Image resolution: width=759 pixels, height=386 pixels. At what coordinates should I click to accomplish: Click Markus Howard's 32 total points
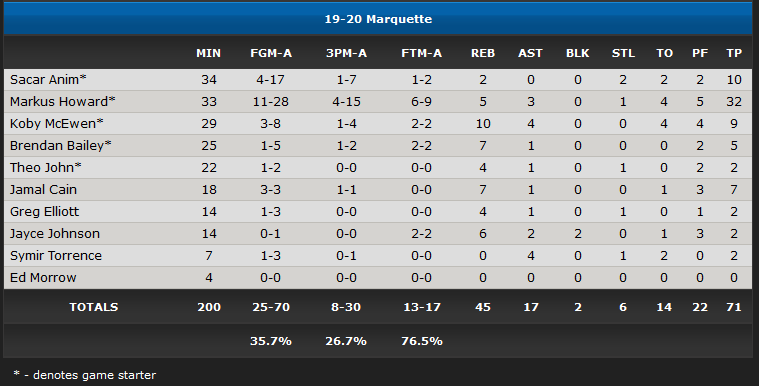click(734, 102)
